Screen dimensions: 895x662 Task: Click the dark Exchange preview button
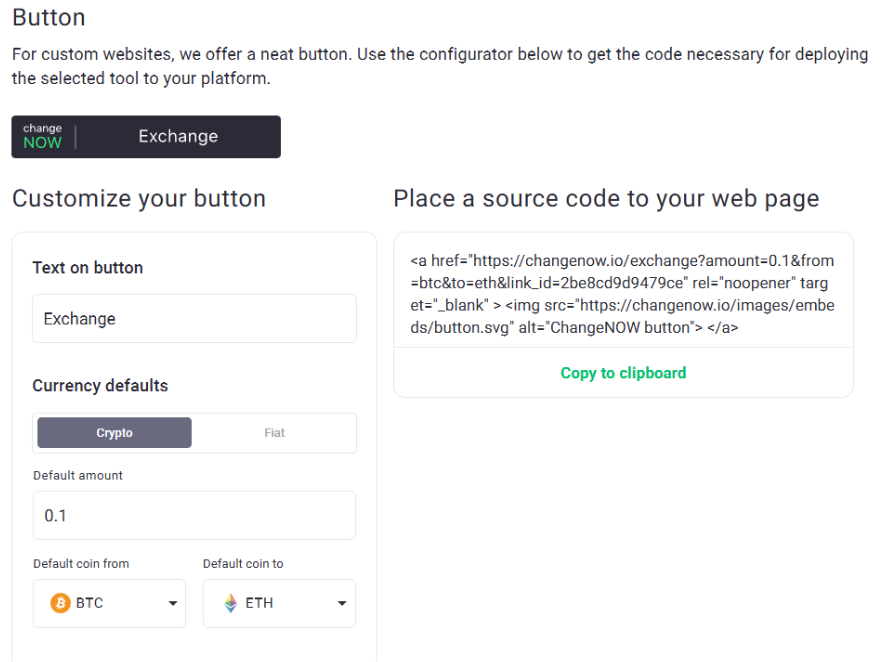tap(146, 137)
